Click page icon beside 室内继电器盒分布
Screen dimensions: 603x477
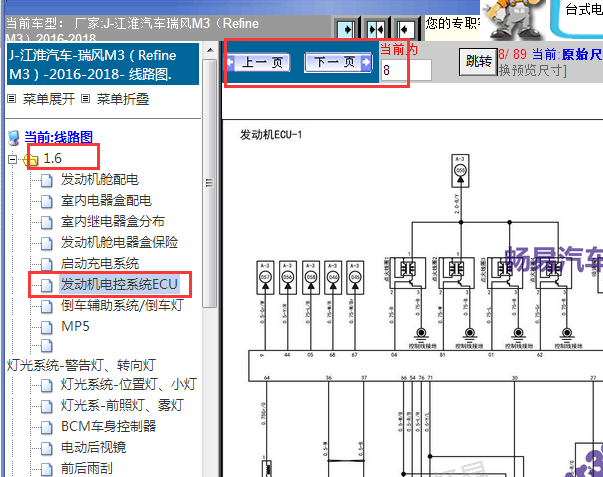click(x=47, y=222)
